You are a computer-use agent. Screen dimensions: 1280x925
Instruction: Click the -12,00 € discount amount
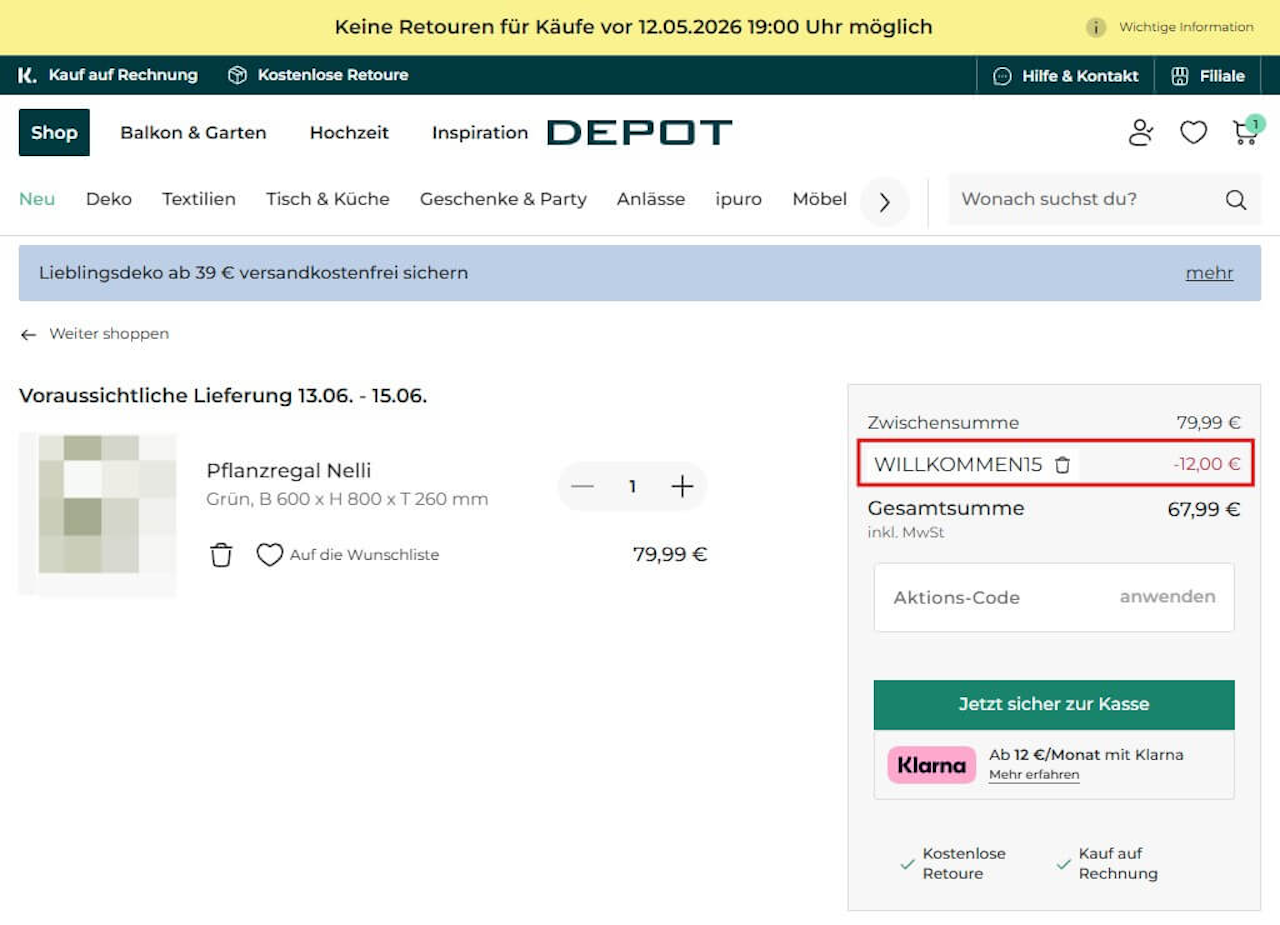(x=1207, y=464)
